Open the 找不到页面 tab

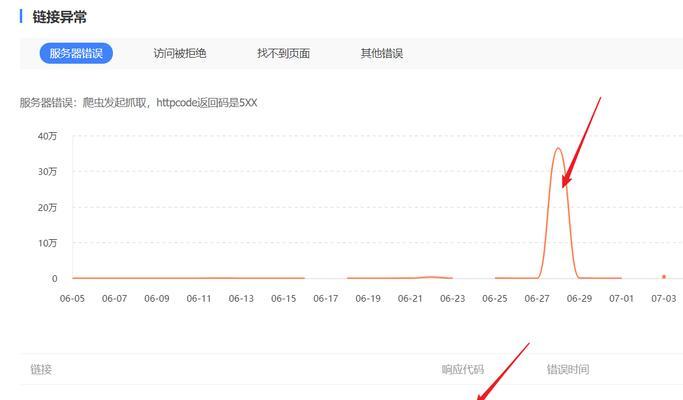tap(283, 53)
